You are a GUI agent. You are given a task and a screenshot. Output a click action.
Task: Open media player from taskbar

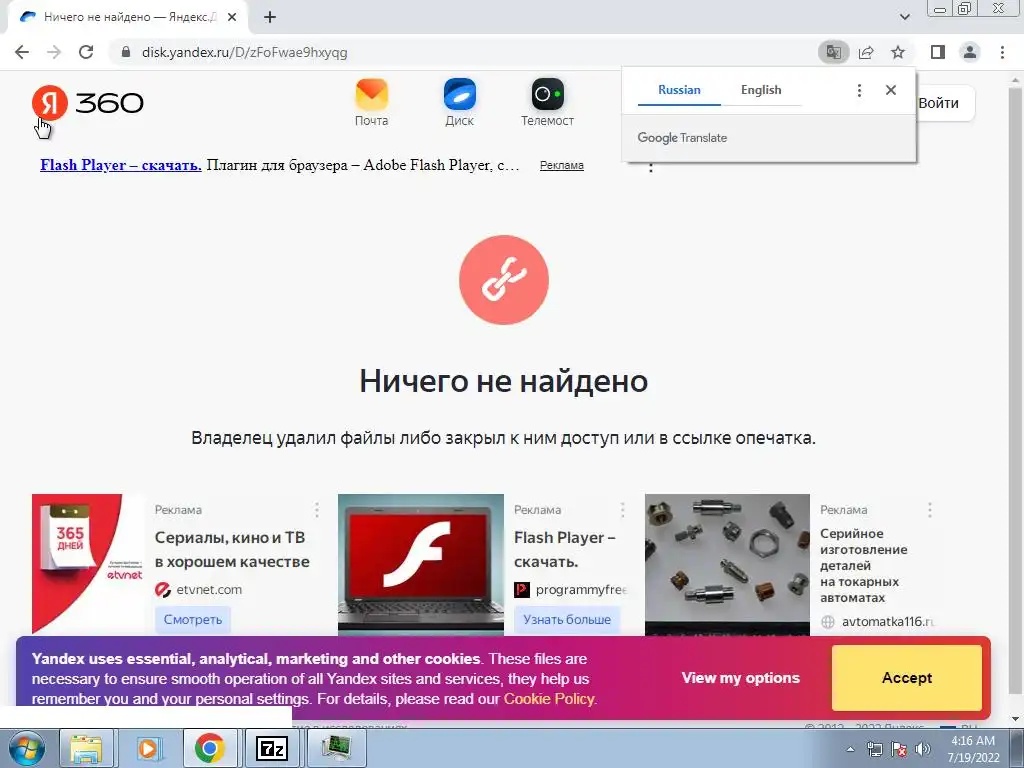tap(148, 748)
